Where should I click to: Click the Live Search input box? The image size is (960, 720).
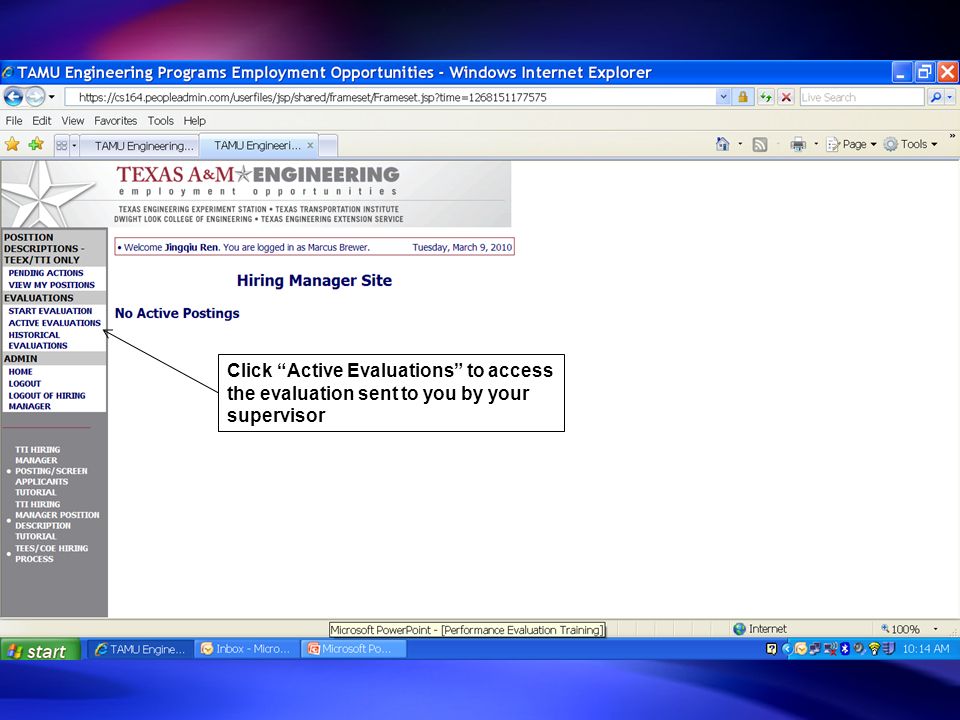click(861, 97)
